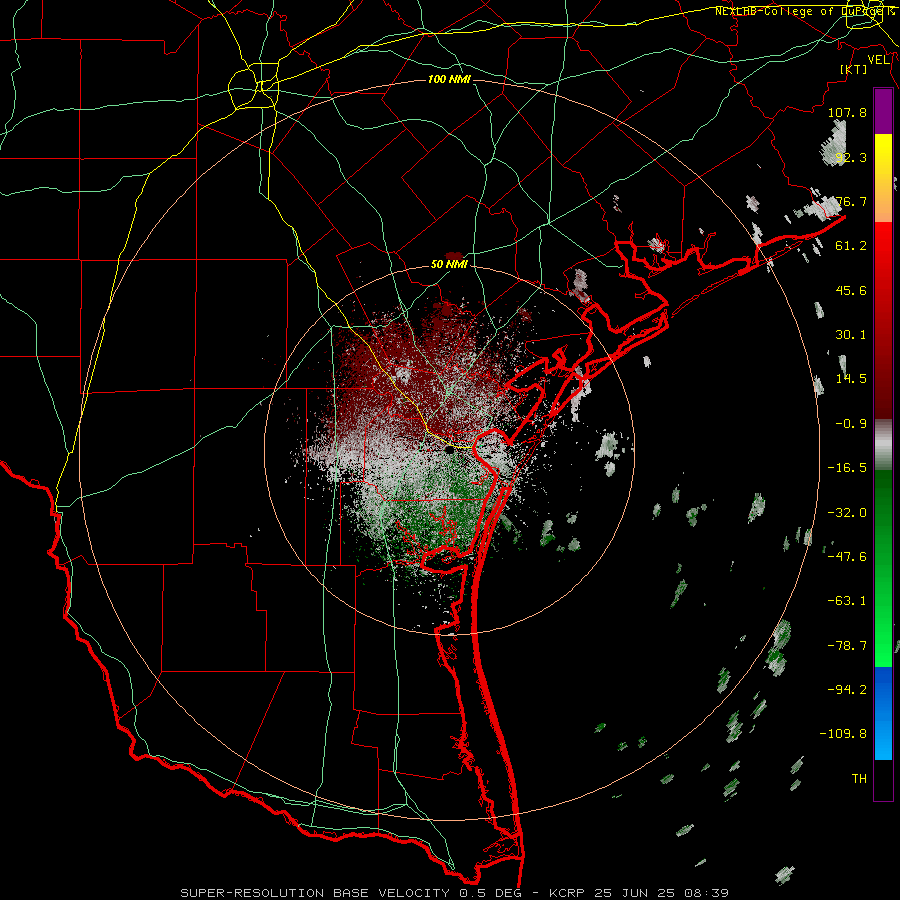Viewport: 900px width, 900px height.
Task: Click the purple segment of the color bar
Action: 883,111
